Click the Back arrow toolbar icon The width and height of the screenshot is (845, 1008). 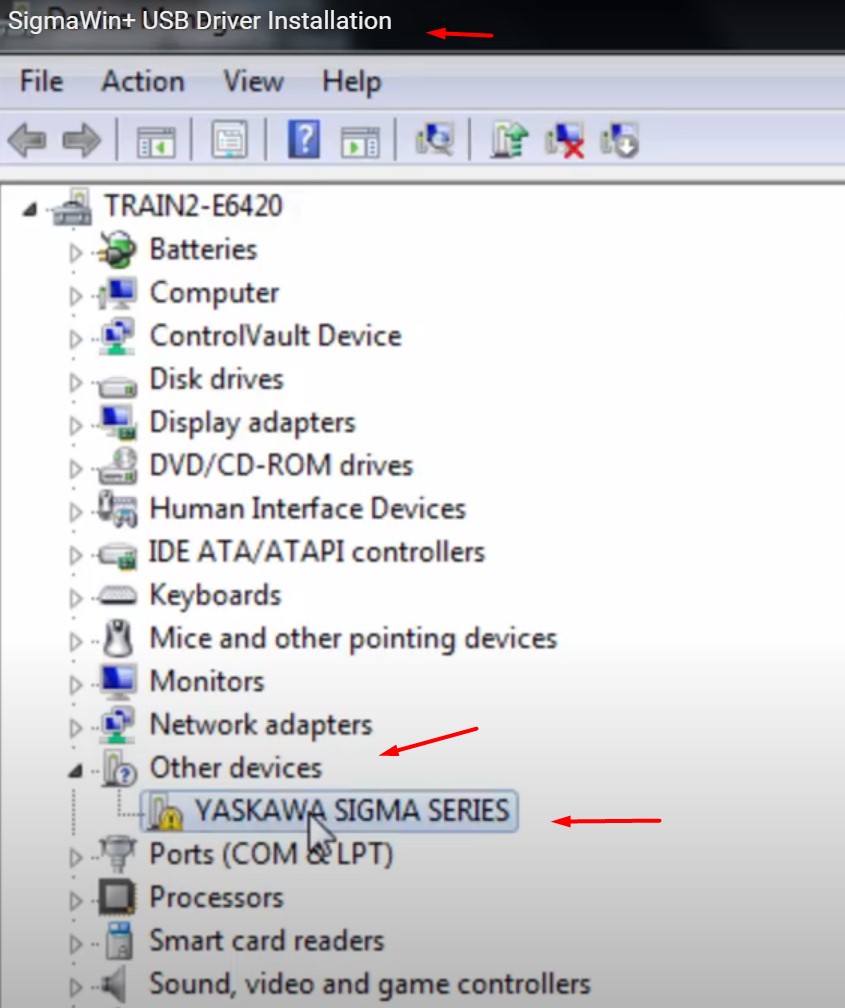point(27,140)
